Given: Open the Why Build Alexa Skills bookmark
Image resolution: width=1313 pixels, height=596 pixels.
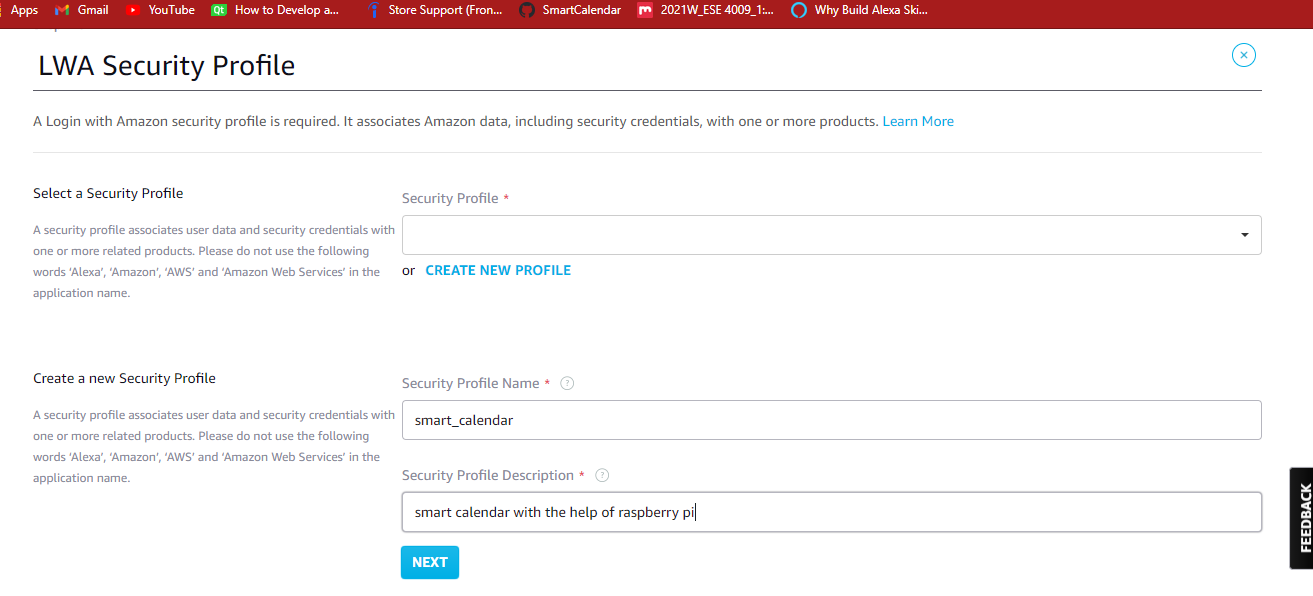Looking at the screenshot, I should pos(859,10).
